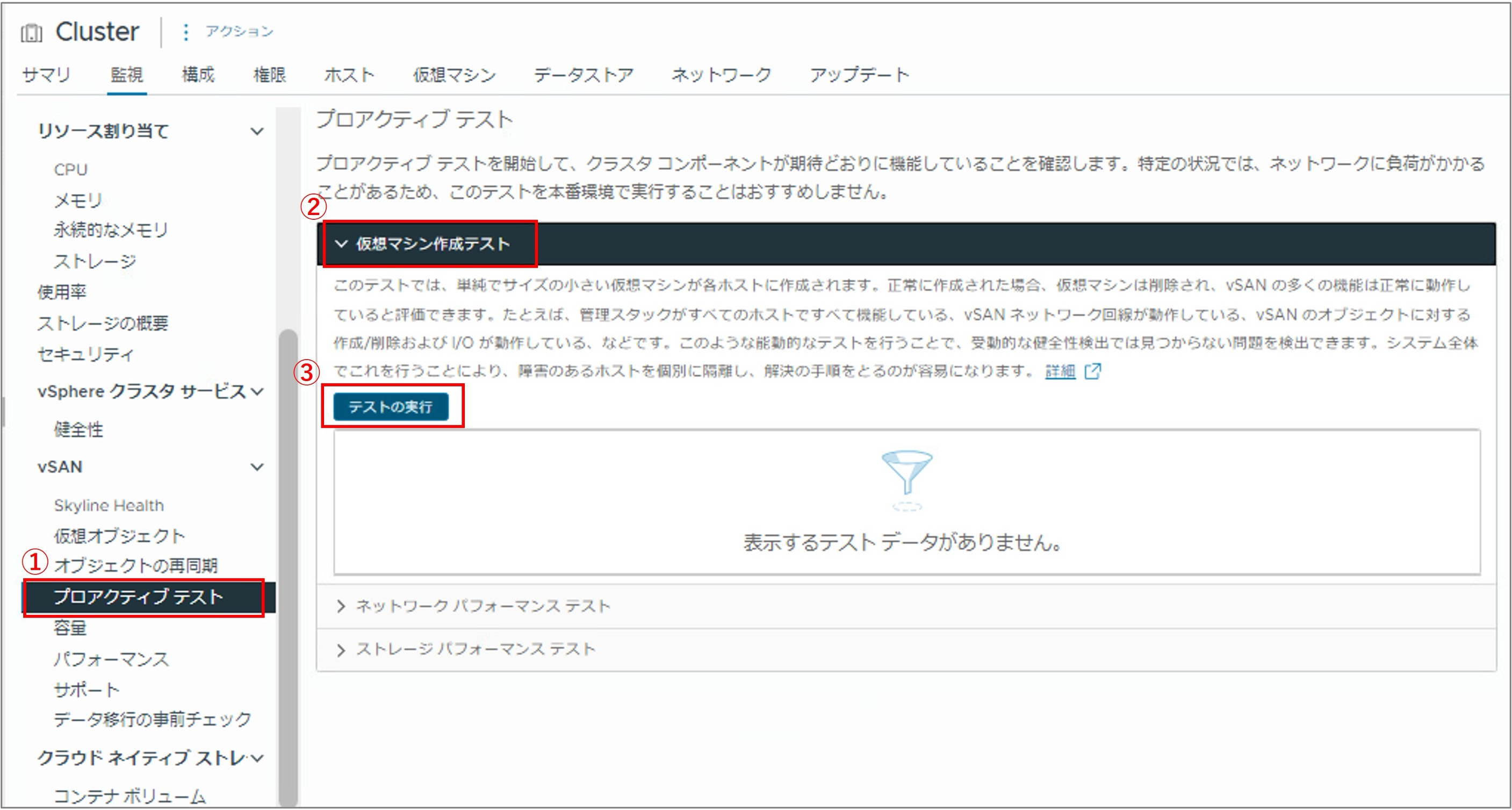Click the vSAN section heading
This screenshot has width=1512, height=810.
coord(59,467)
